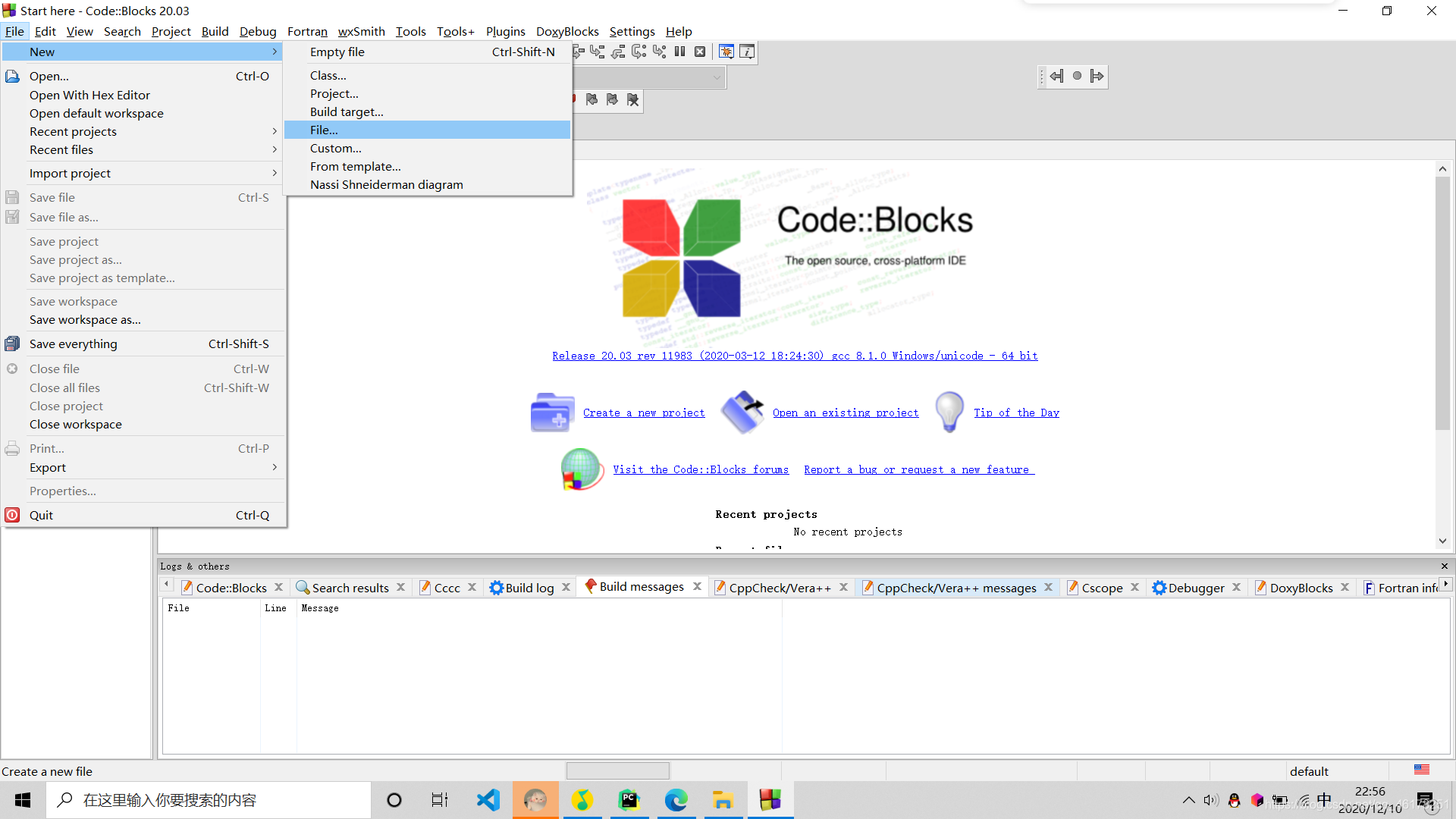Click the start page vertical scrollbar
The image size is (1456, 819).
[x=1442, y=303]
